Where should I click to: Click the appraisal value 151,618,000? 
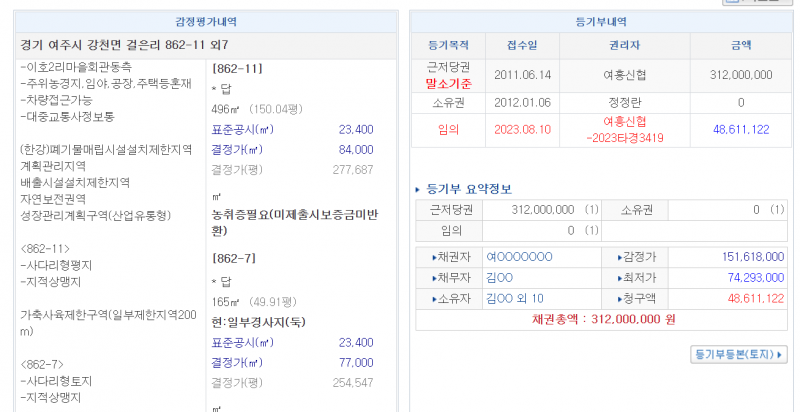[x=735, y=257]
